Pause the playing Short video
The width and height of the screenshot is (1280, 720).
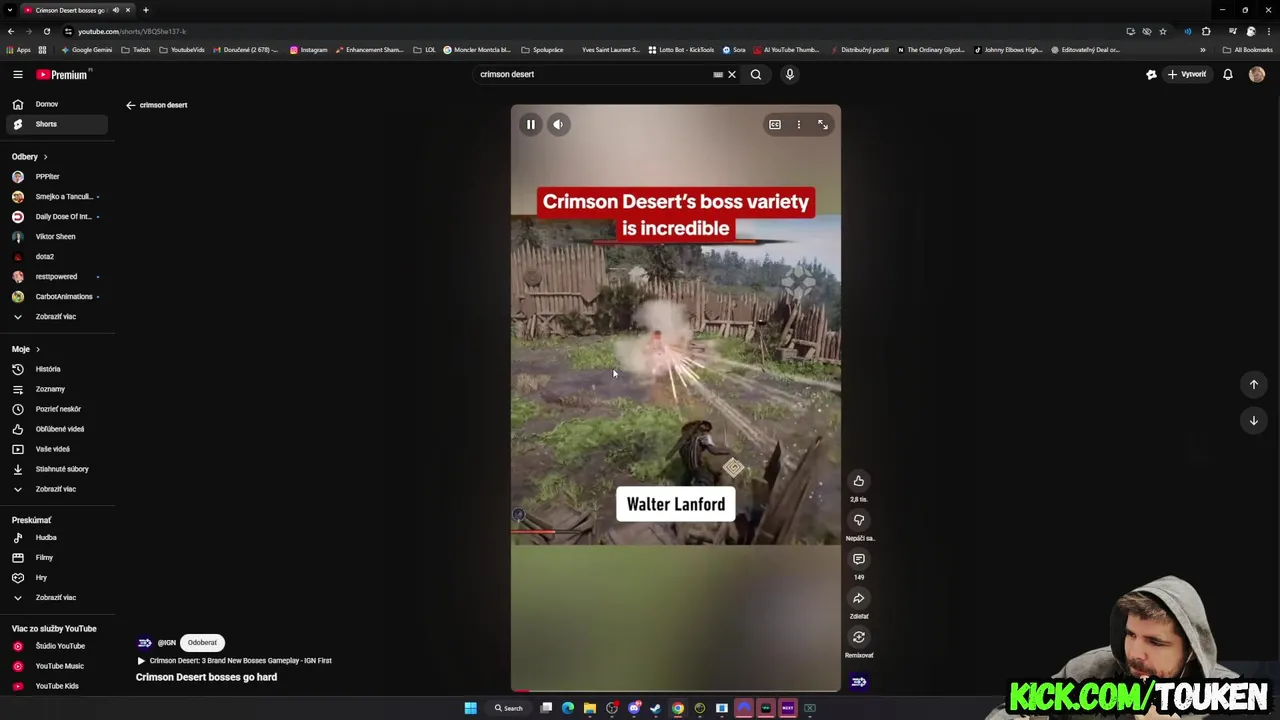point(531,124)
